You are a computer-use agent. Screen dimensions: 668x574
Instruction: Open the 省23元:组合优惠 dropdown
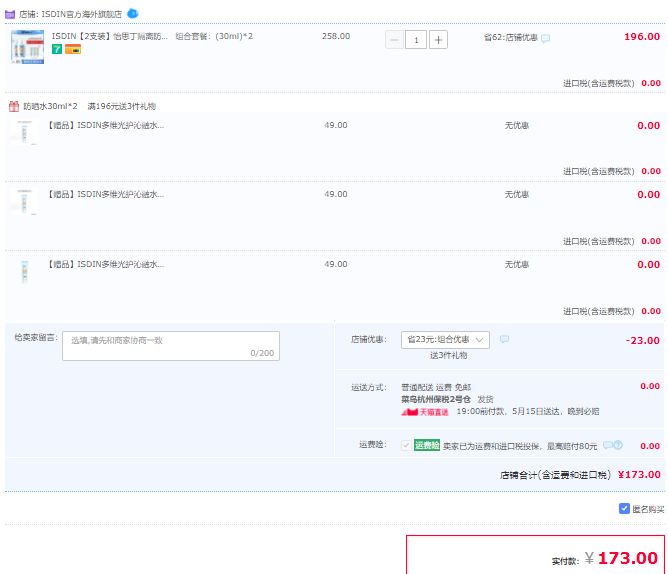445,340
